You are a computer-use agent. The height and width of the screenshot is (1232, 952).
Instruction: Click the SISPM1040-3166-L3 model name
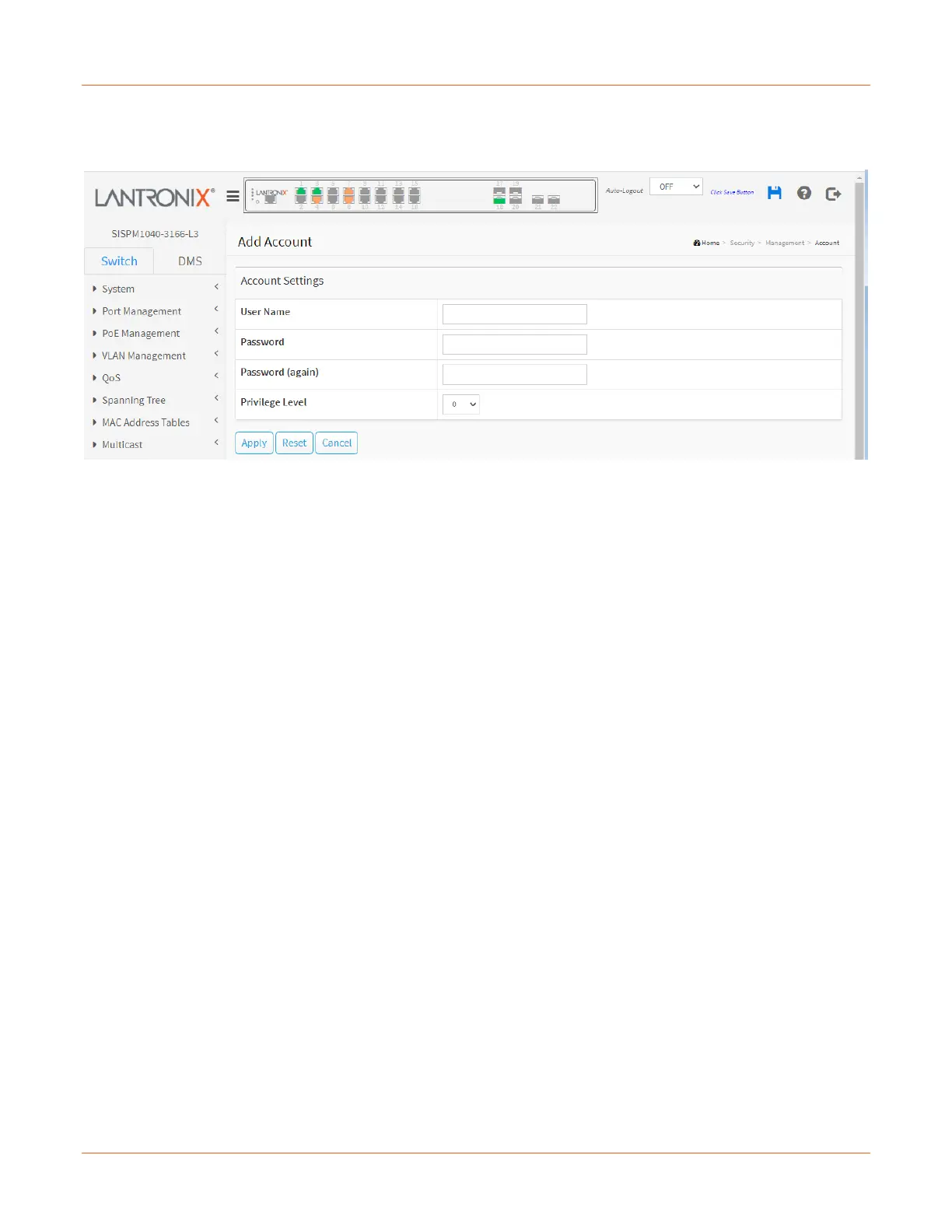[x=155, y=233]
